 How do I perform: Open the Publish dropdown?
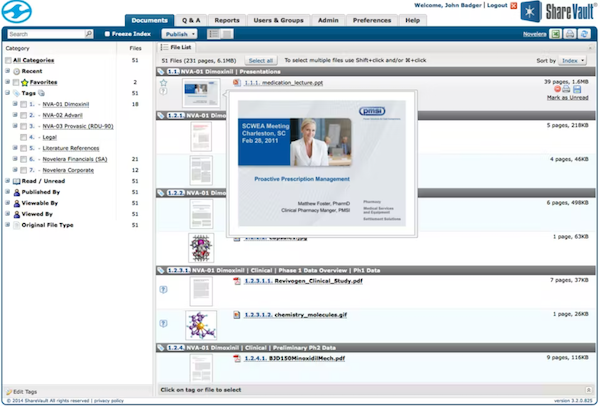[179, 34]
